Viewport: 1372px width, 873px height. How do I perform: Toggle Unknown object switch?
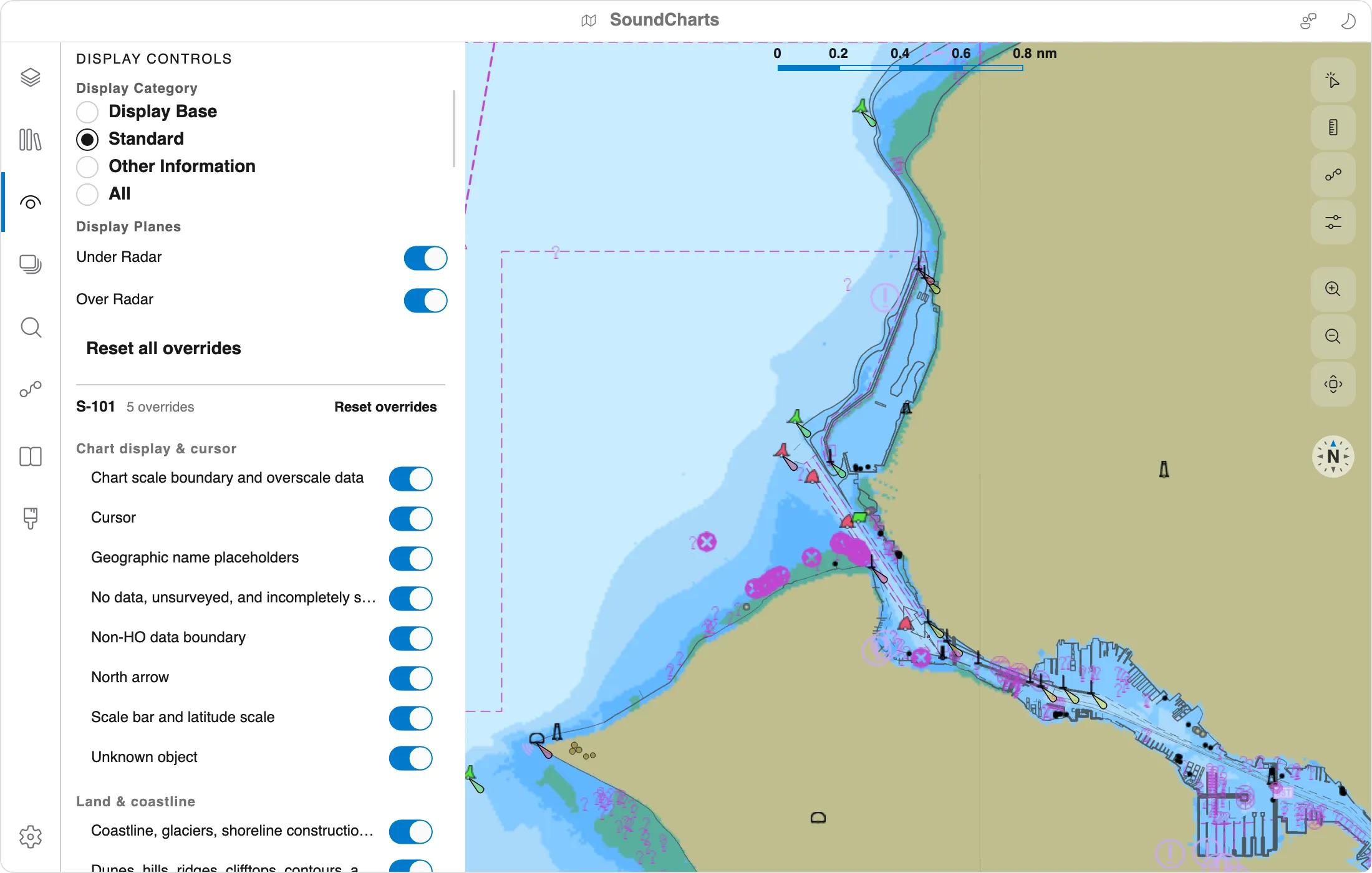(410, 758)
